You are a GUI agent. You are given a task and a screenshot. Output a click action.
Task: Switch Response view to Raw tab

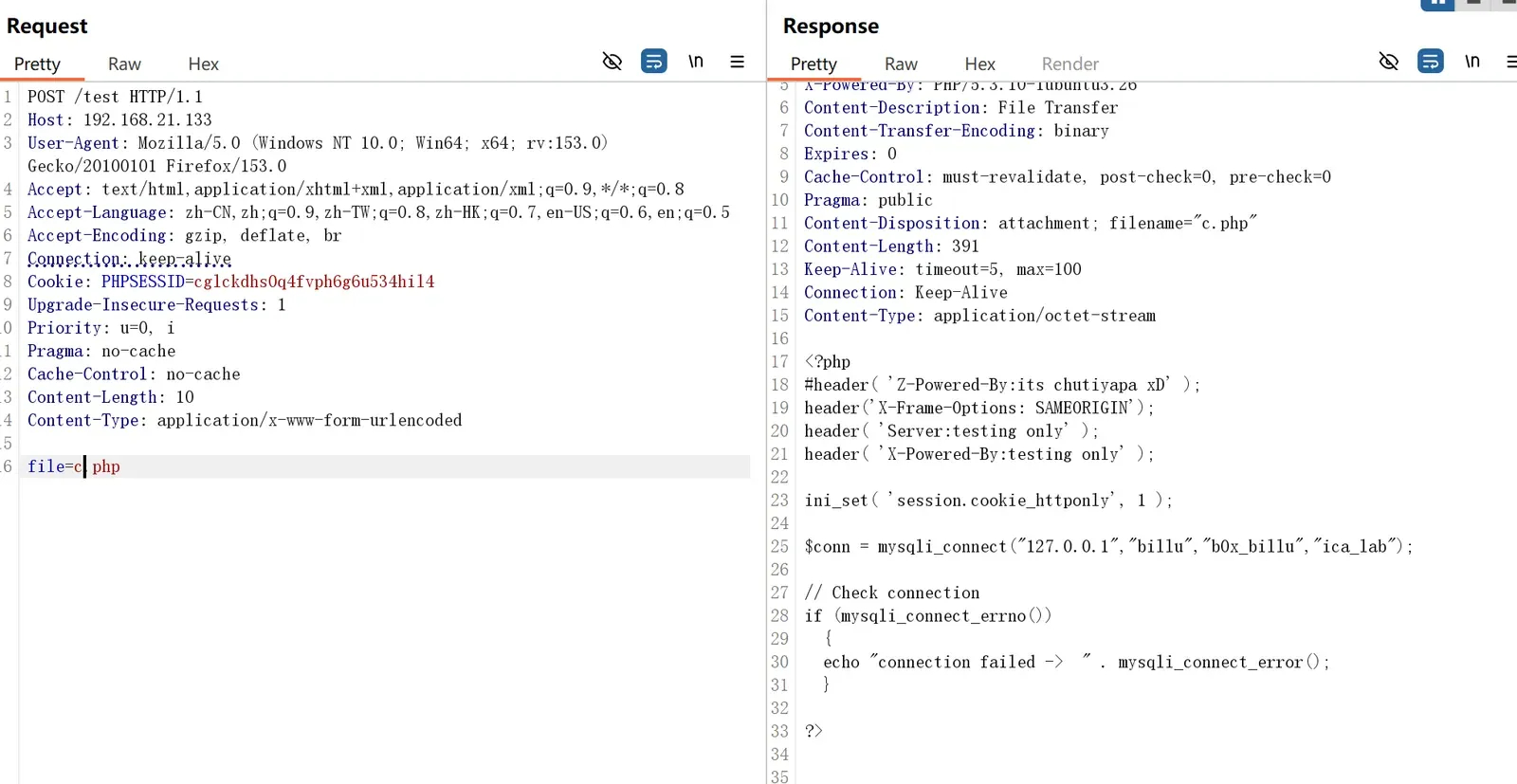pyautogui.click(x=901, y=64)
